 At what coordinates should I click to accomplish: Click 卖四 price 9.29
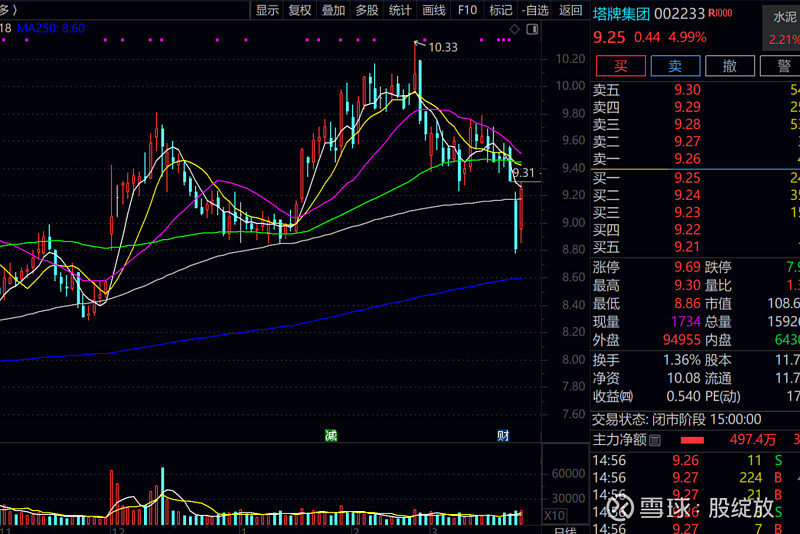point(687,107)
